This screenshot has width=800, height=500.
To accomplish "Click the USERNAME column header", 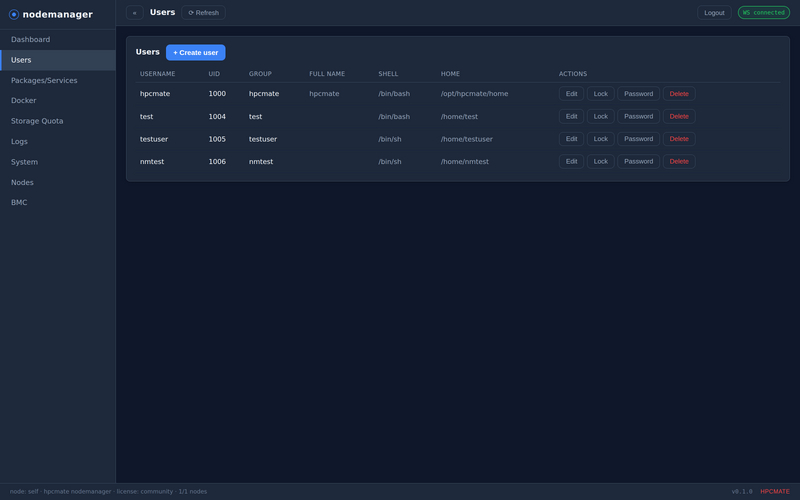I will click(158, 74).
